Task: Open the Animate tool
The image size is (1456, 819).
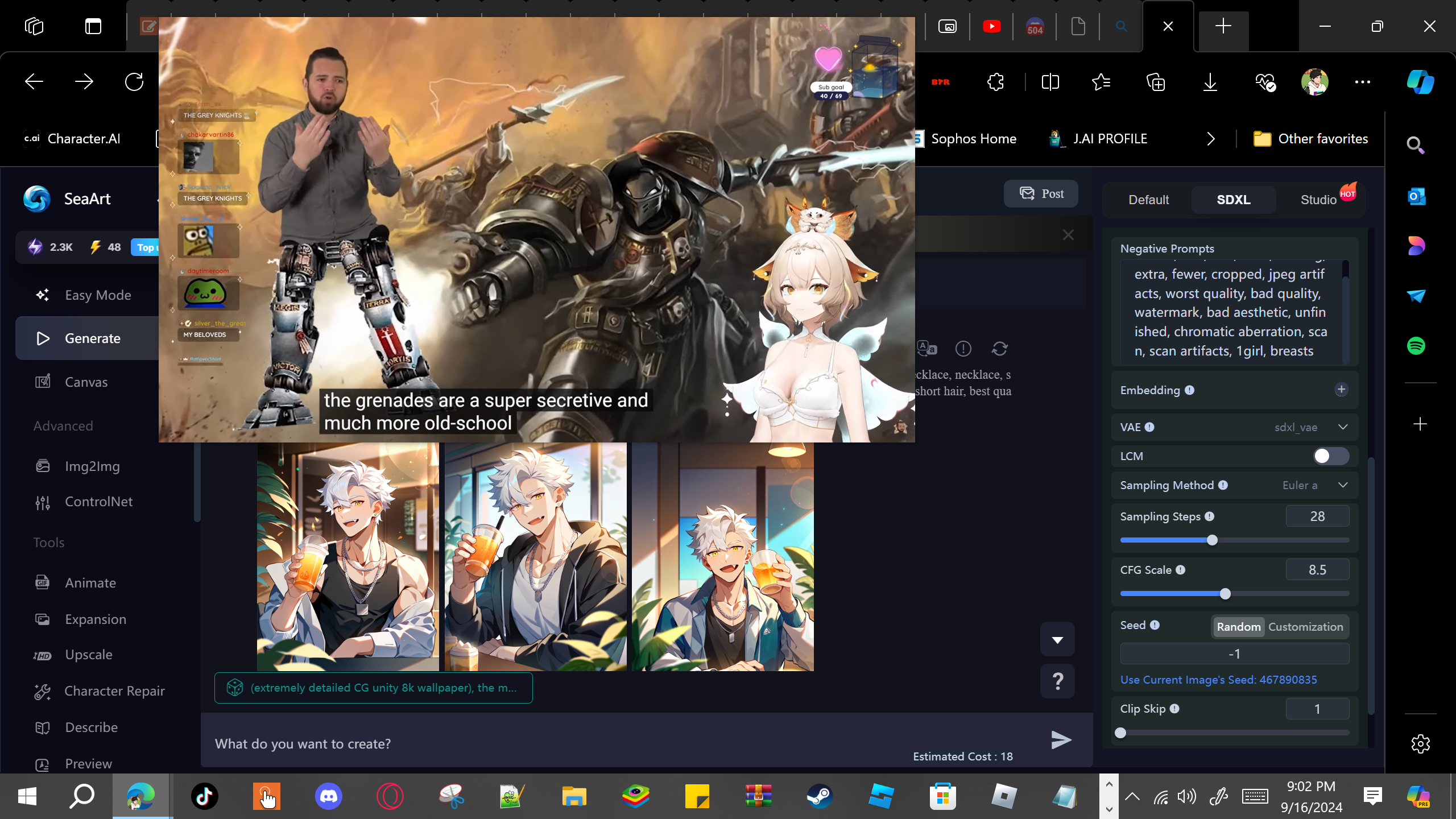Action: (x=90, y=583)
